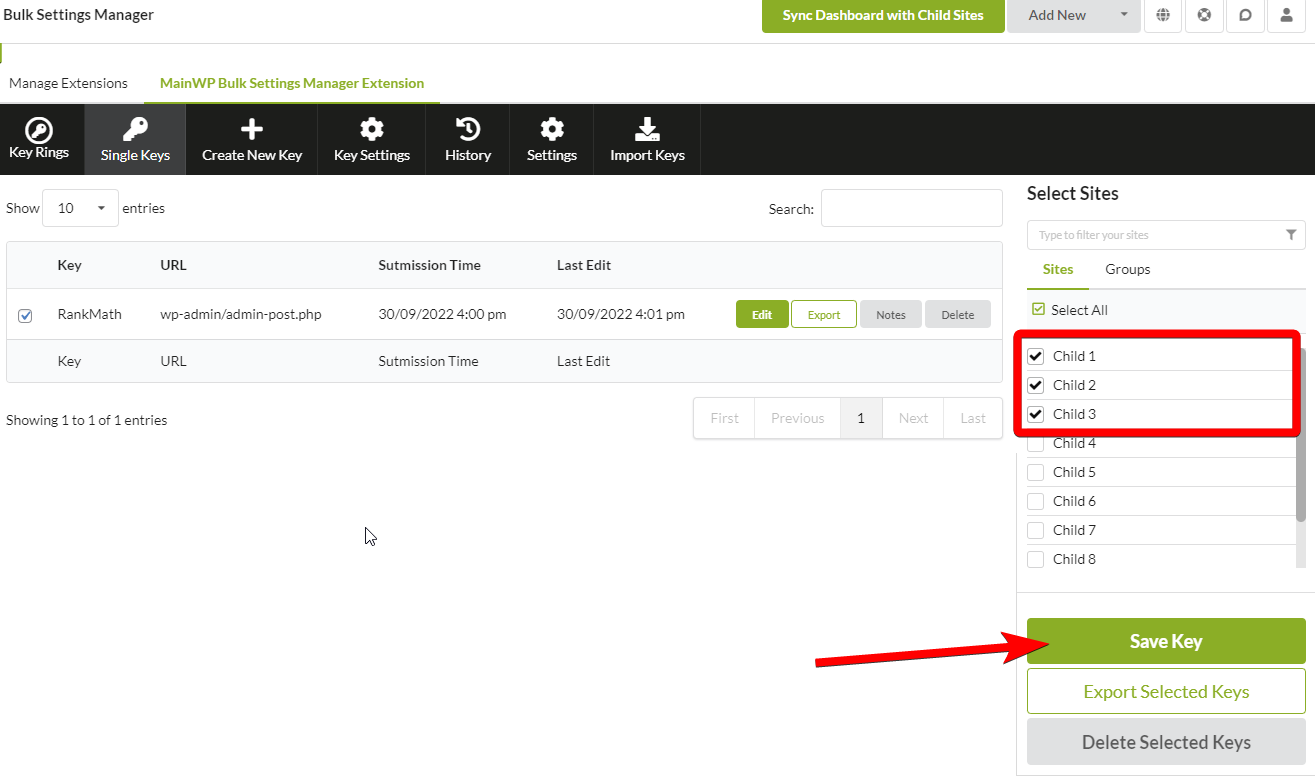
Task: Open Single Keys section
Action: pos(135,139)
